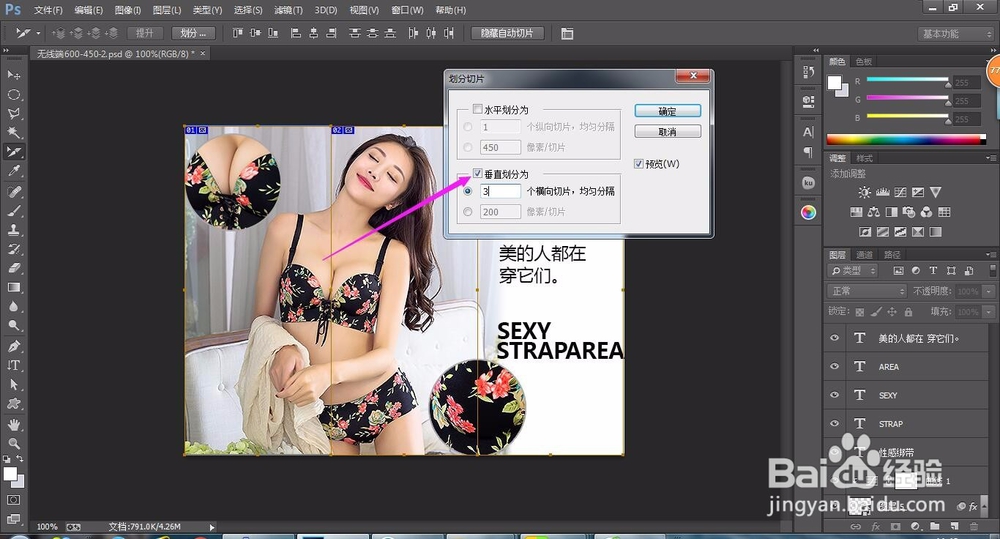Image resolution: width=1000 pixels, height=539 pixels.
Task: Switch to the 色板 tab
Action: 864,61
